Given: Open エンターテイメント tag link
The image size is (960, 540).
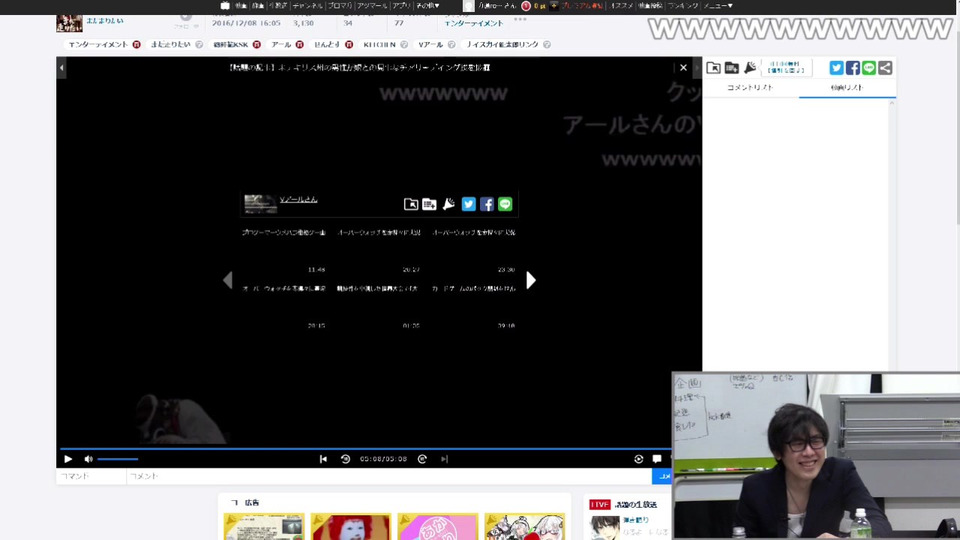Looking at the screenshot, I should click(98, 45).
